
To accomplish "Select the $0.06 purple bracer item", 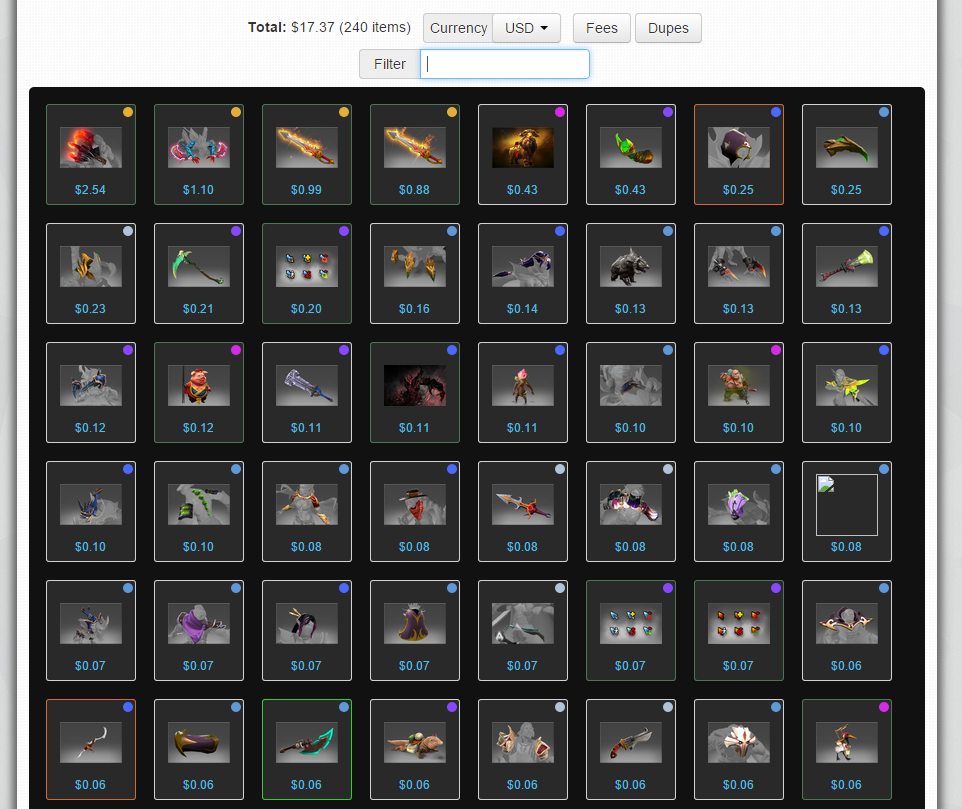I will (199, 750).
